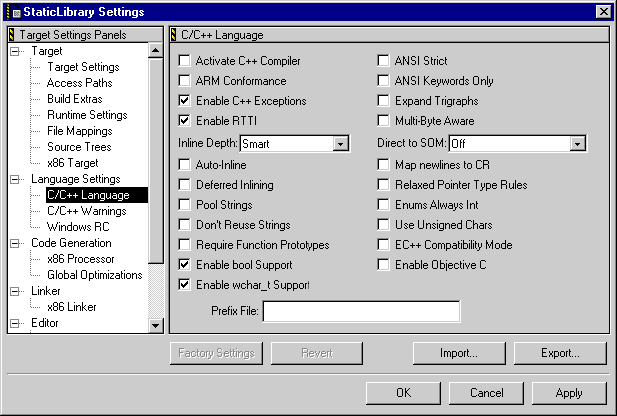Enable Relaxed Pointer Type Rules
The height and width of the screenshot is (416, 617).
pyautogui.click(x=383, y=185)
